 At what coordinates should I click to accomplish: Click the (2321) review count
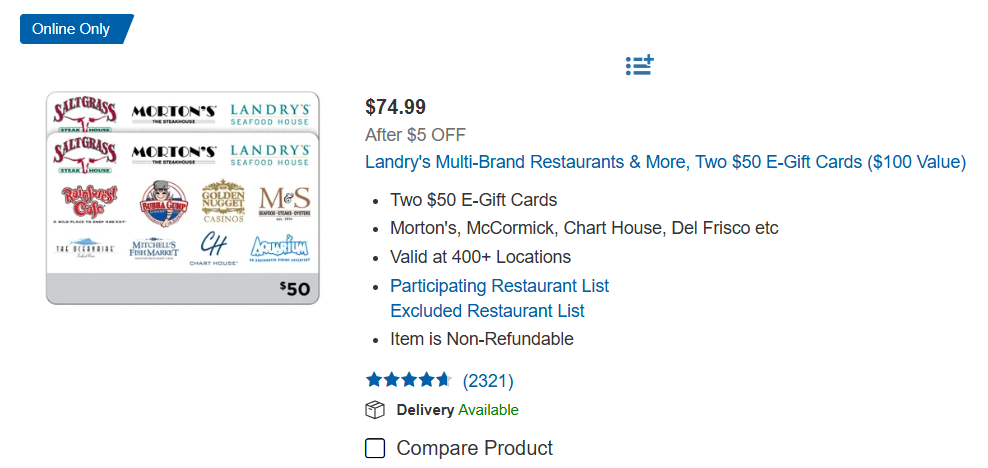point(488,380)
